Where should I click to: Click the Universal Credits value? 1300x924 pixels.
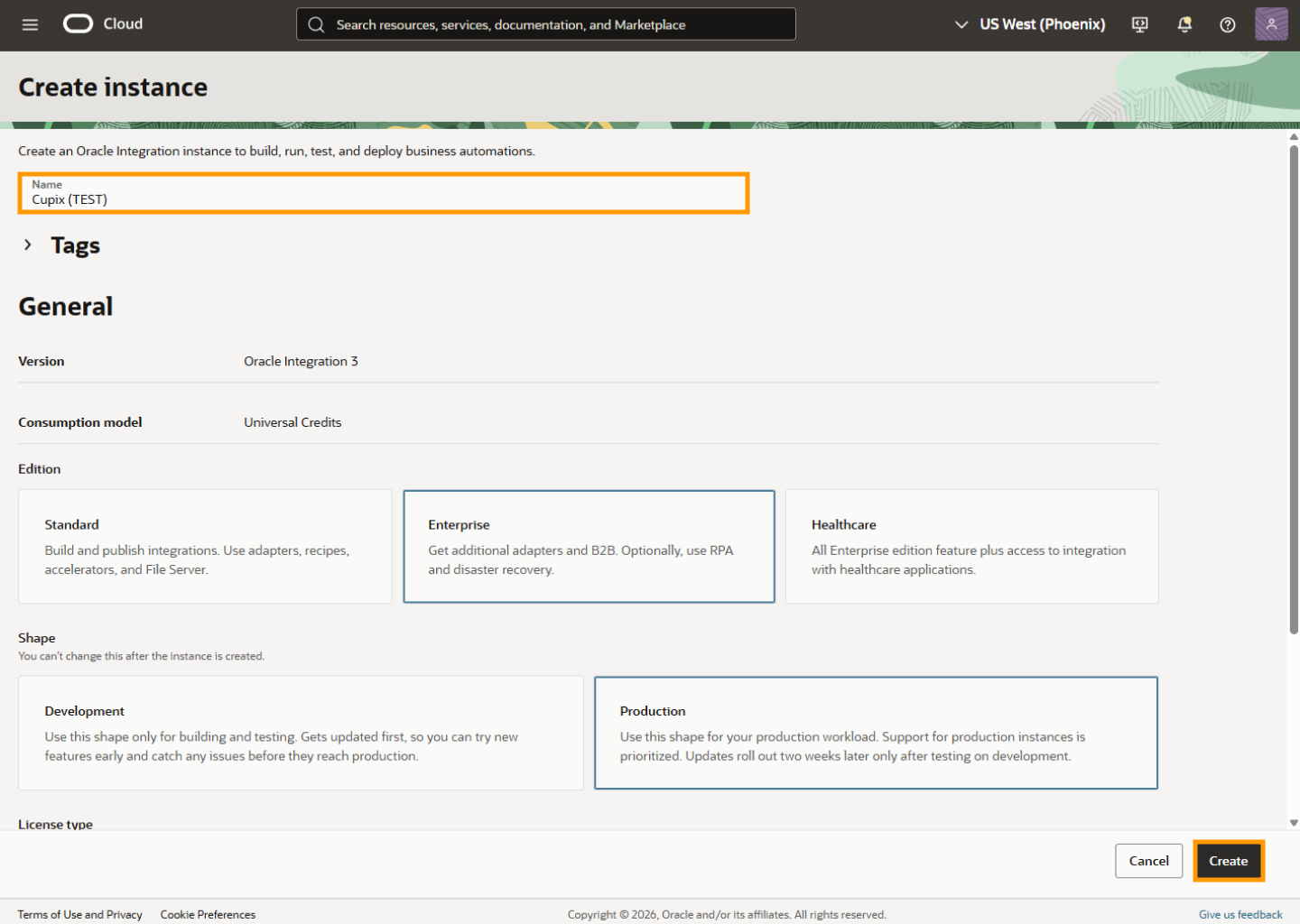[x=292, y=422]
